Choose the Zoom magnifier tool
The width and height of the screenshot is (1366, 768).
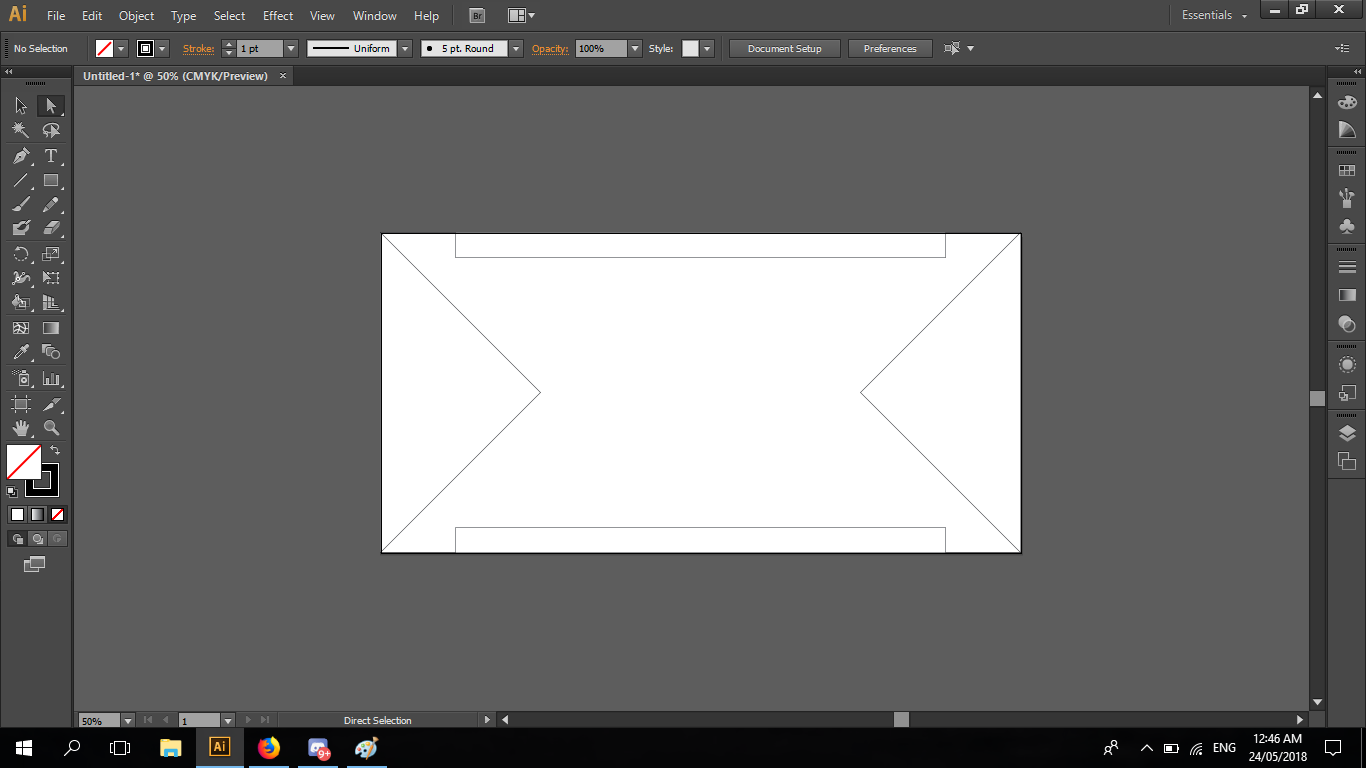tap(51, 428)
